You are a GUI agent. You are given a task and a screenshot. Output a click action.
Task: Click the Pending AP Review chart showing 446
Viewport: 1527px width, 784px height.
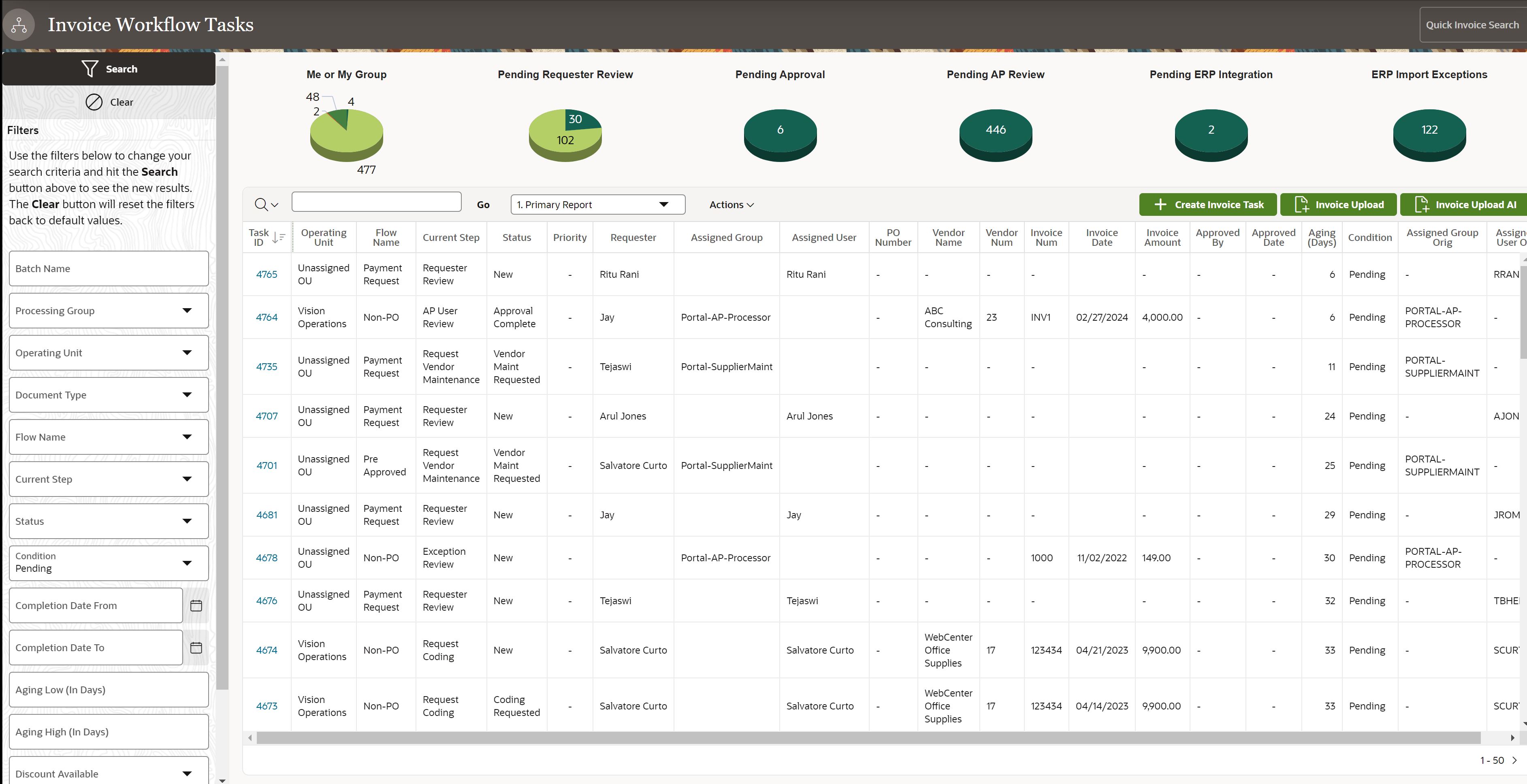[996, 135]
